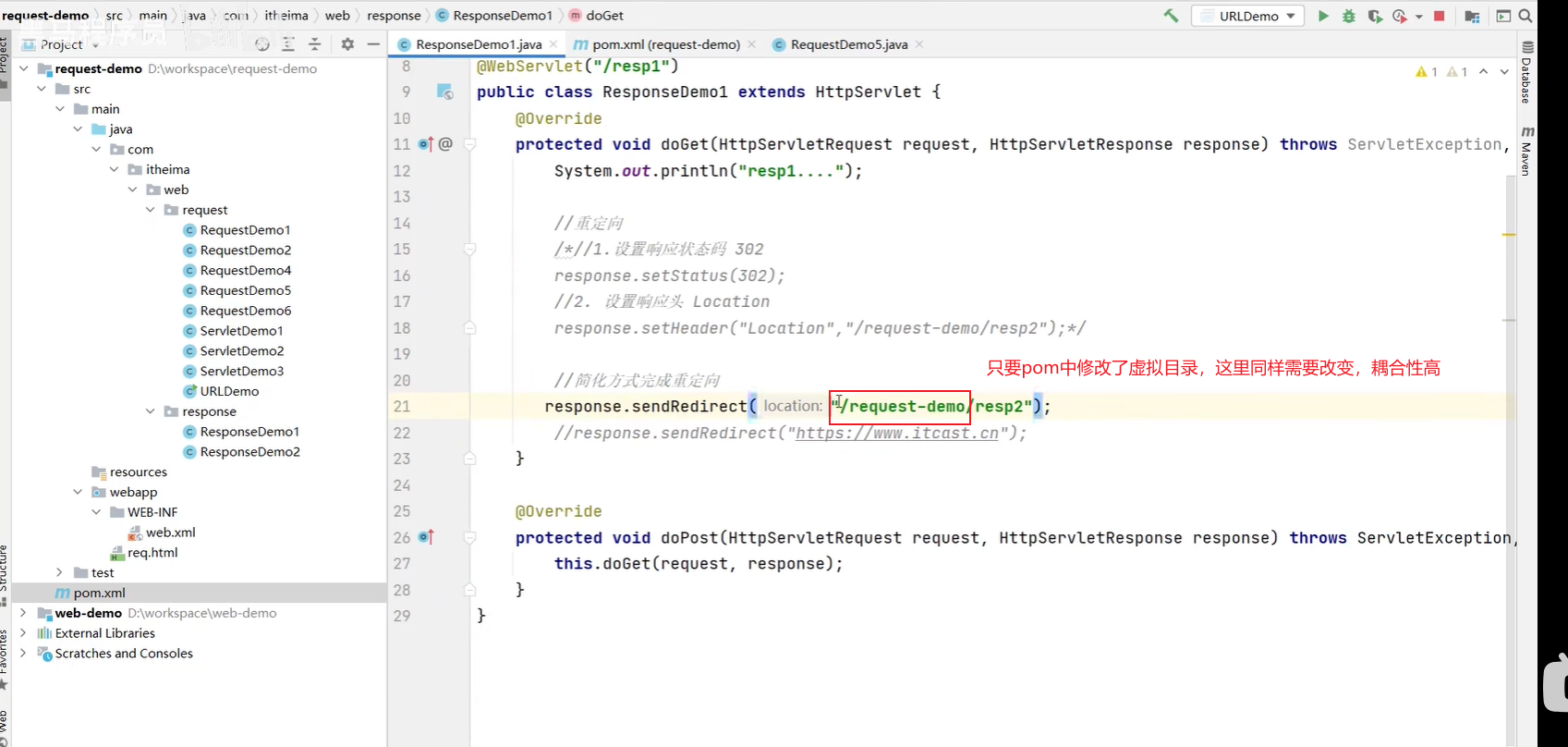
Task: Stop the running process with red square
Action: pyautogui.click(x=1439, y=16)
